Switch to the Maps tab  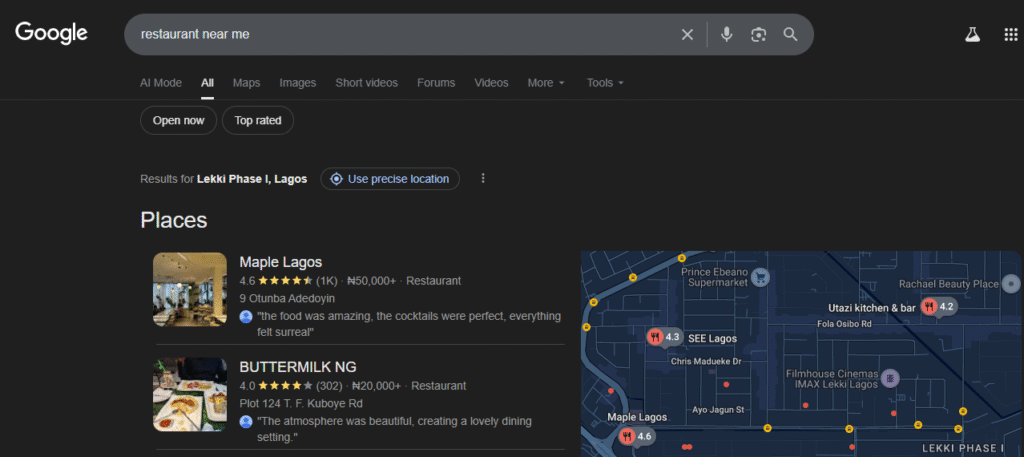[x=246, y=83]
